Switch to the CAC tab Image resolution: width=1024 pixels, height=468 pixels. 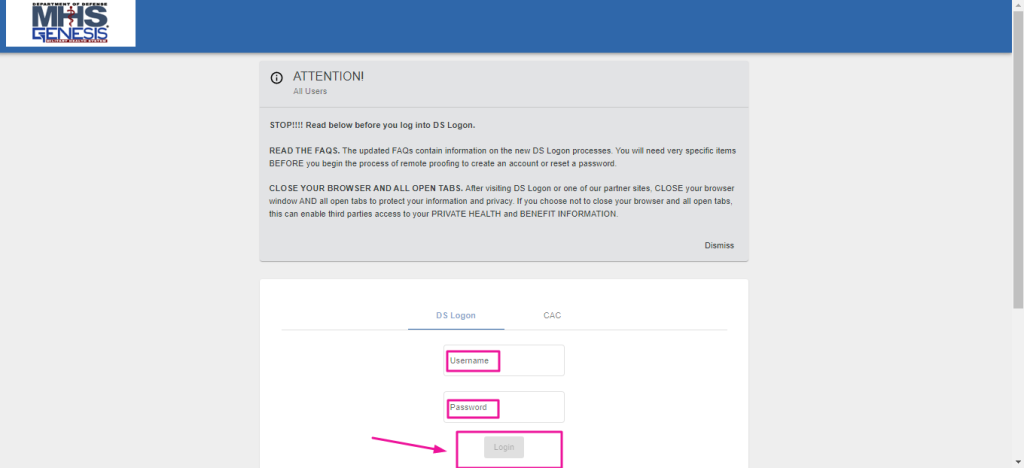coord(552,315)
